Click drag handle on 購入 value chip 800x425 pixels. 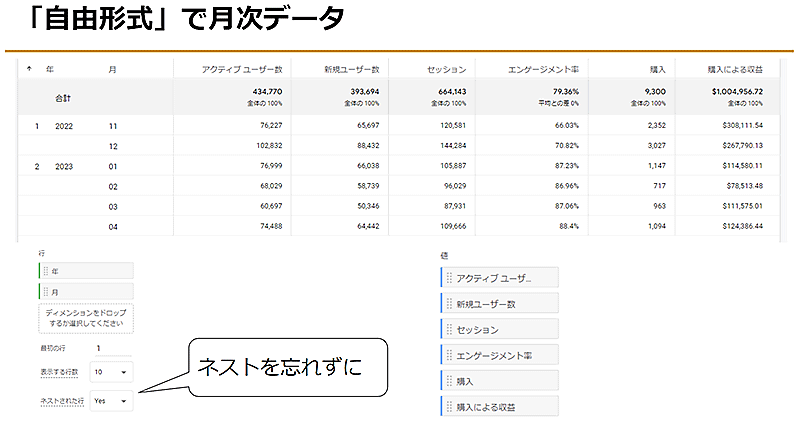449,381
